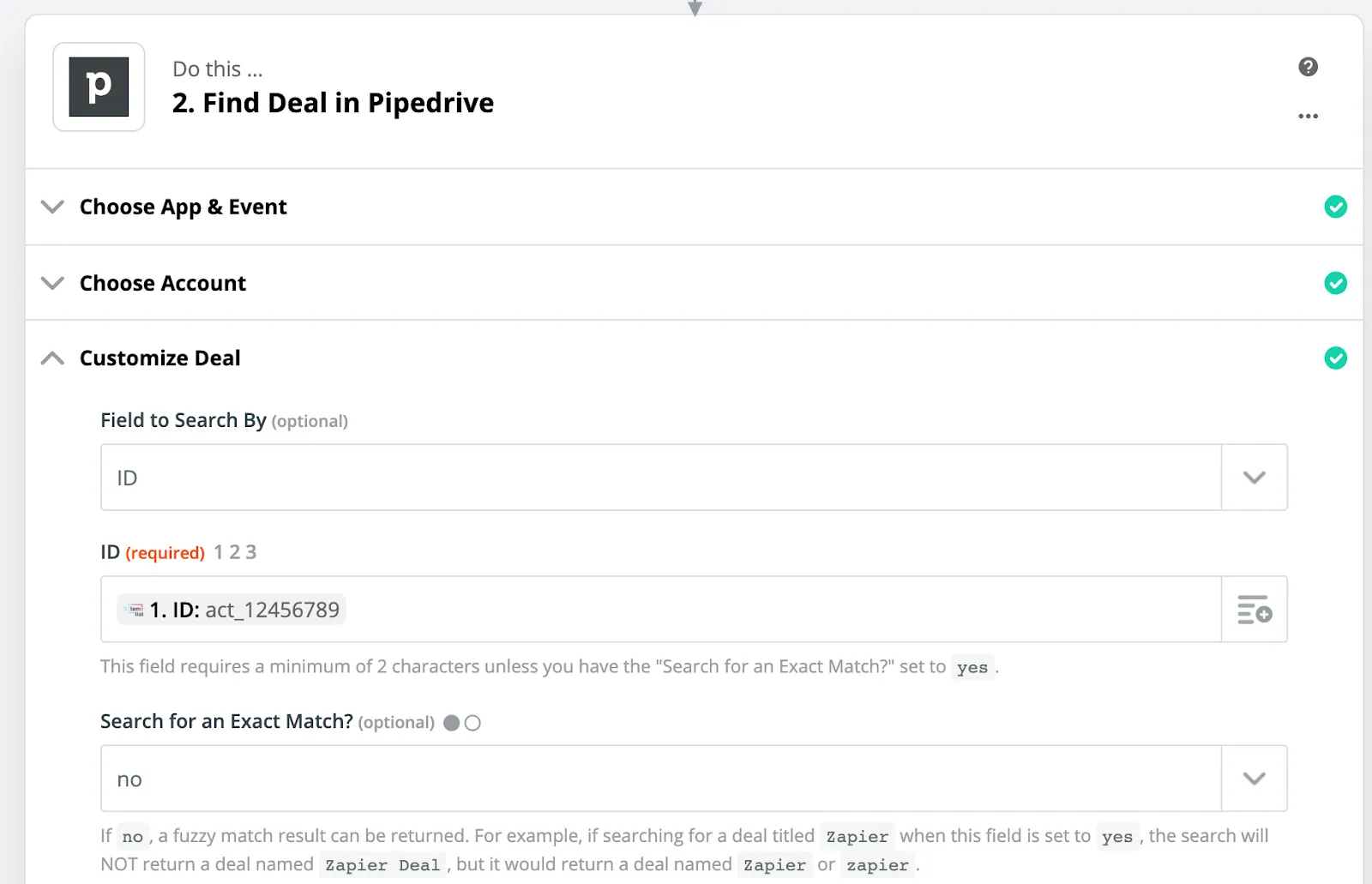Expand the Choose App & Event section

[x=52, y=207]
